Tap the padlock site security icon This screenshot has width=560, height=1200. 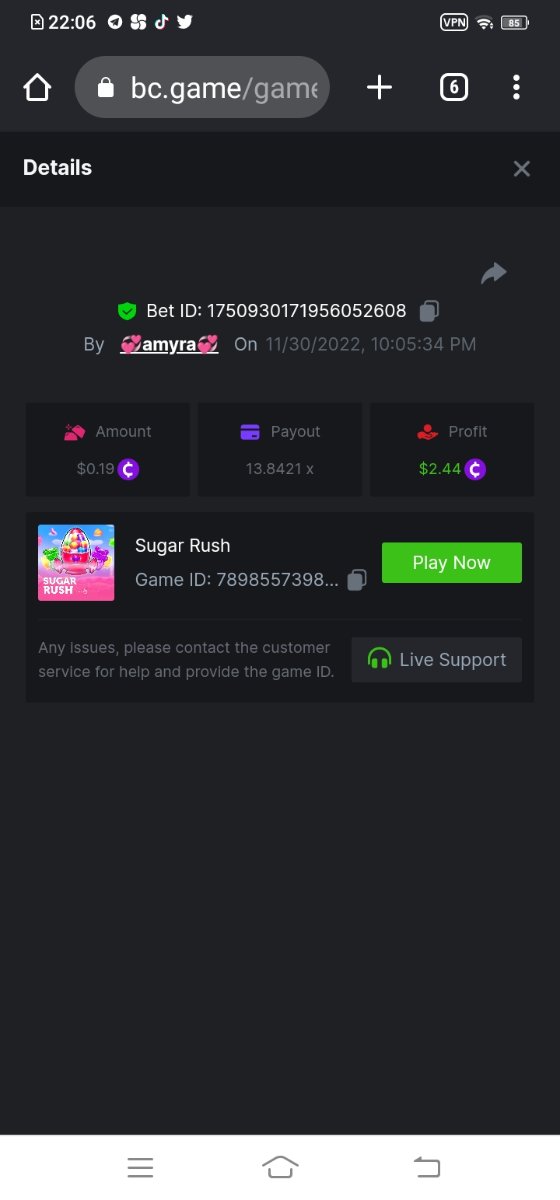[x=106, y=89]
